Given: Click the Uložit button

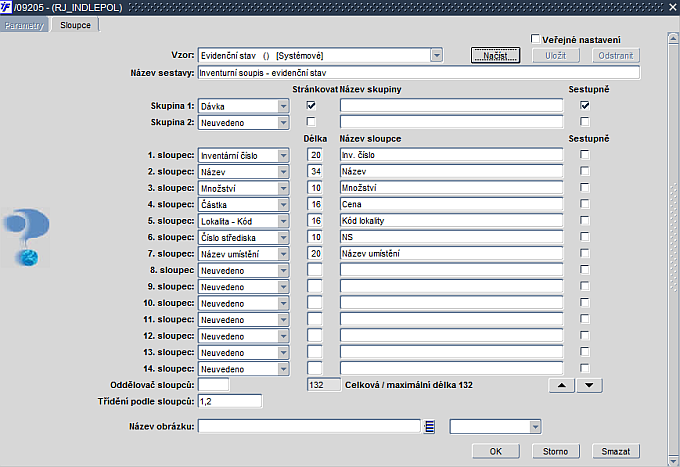Looking at the screenshot, I should pyautogui.click(x=556, y=56).
